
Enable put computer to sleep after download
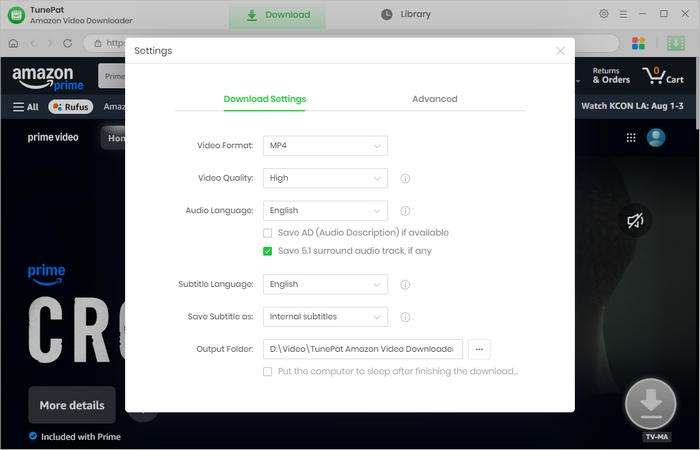coord(267,371)
